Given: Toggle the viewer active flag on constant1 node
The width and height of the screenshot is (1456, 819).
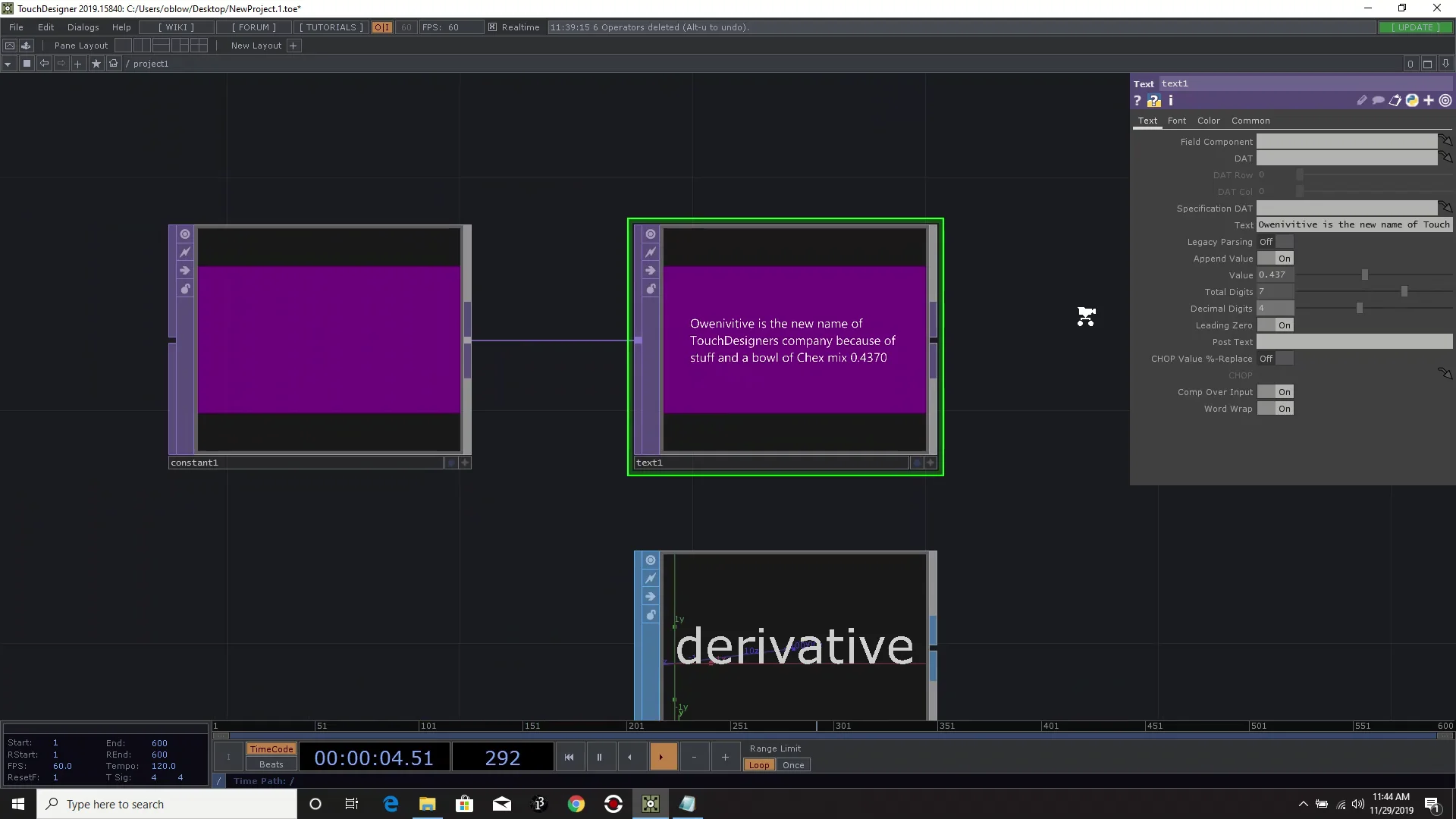Looking at the screenshot, I should pos(185,234).
